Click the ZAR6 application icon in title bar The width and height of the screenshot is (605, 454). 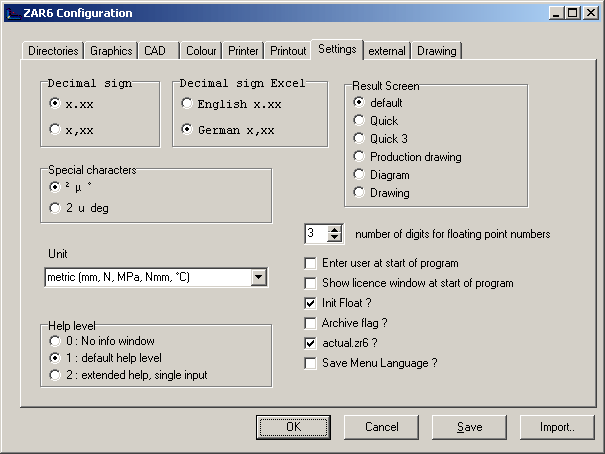[x=12, y=13]
